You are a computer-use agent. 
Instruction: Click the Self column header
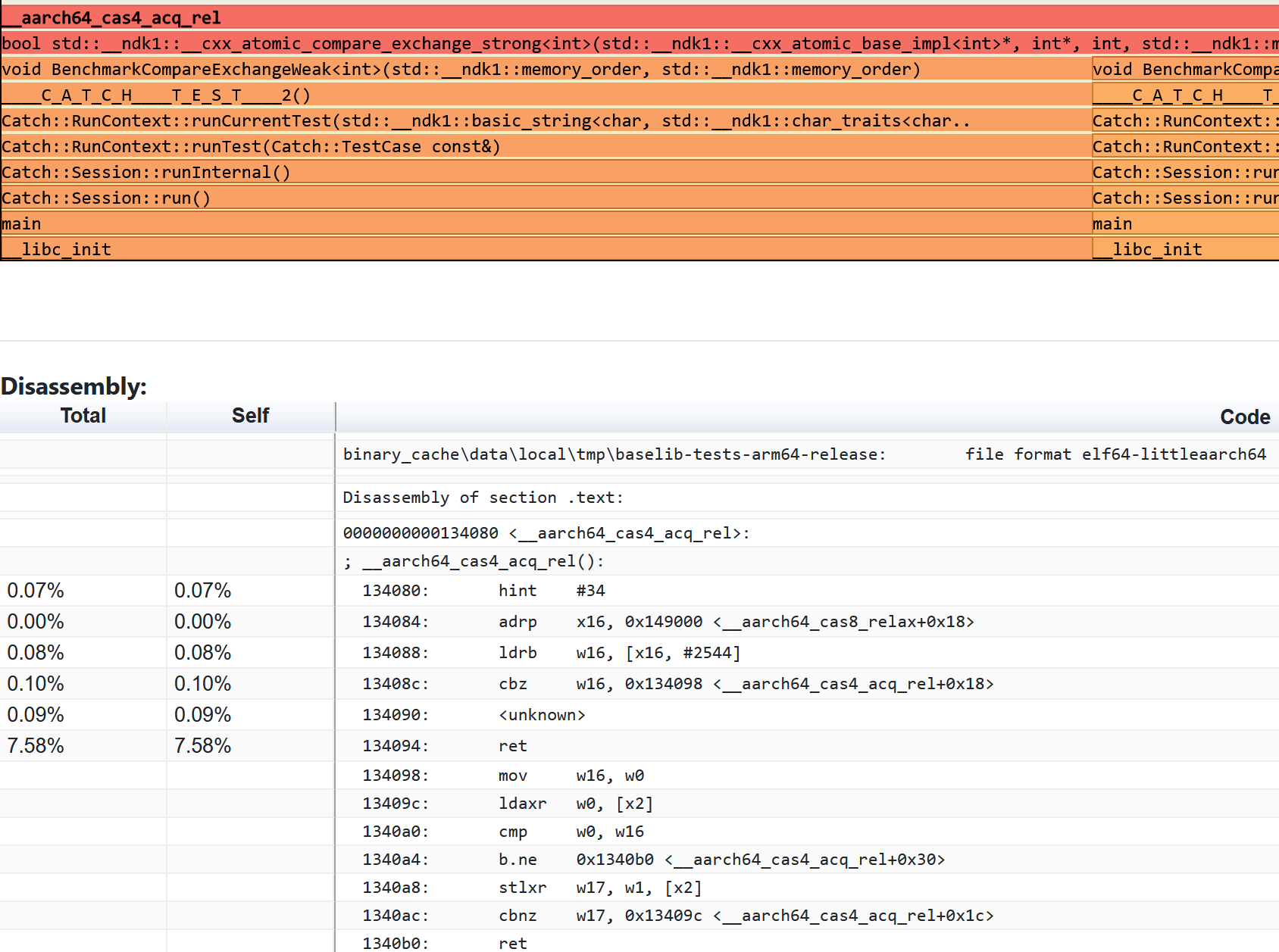click(250, 416)
